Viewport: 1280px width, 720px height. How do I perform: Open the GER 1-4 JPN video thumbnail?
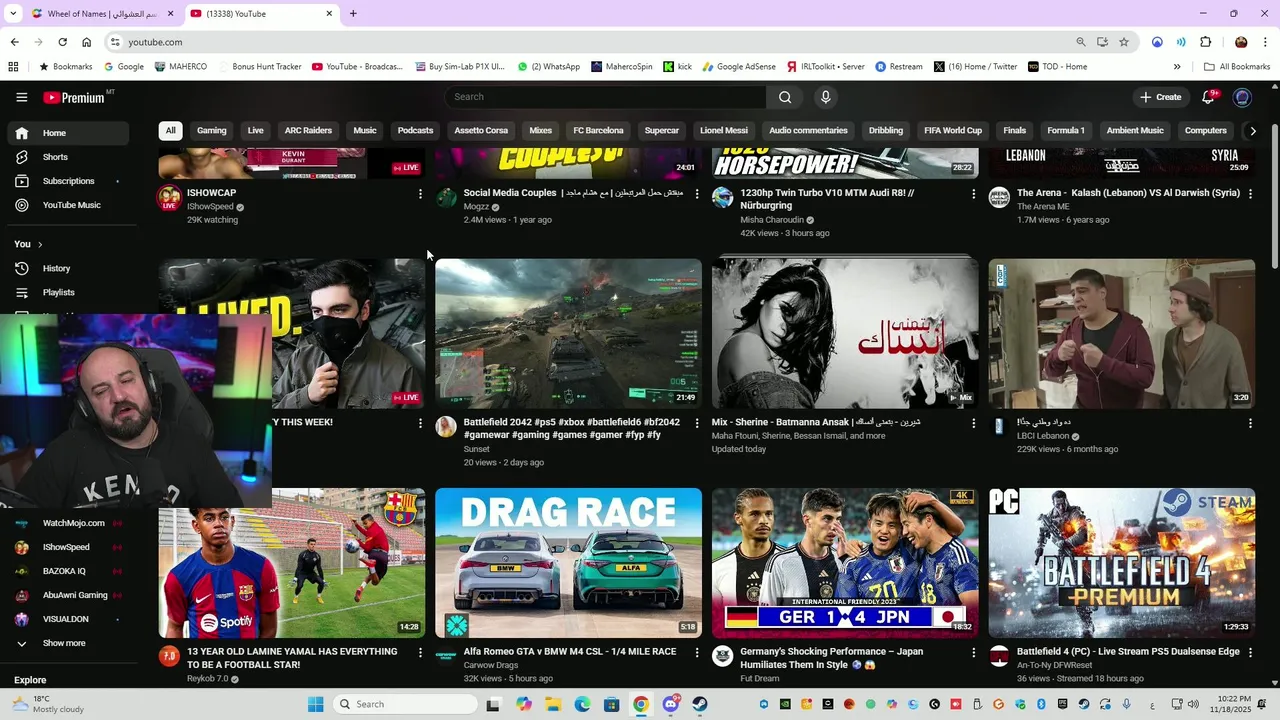point(845,563)
